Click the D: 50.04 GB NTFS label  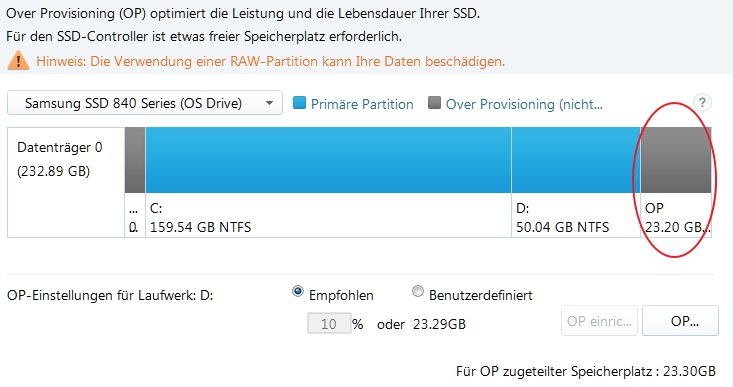(x=562, y=218)
